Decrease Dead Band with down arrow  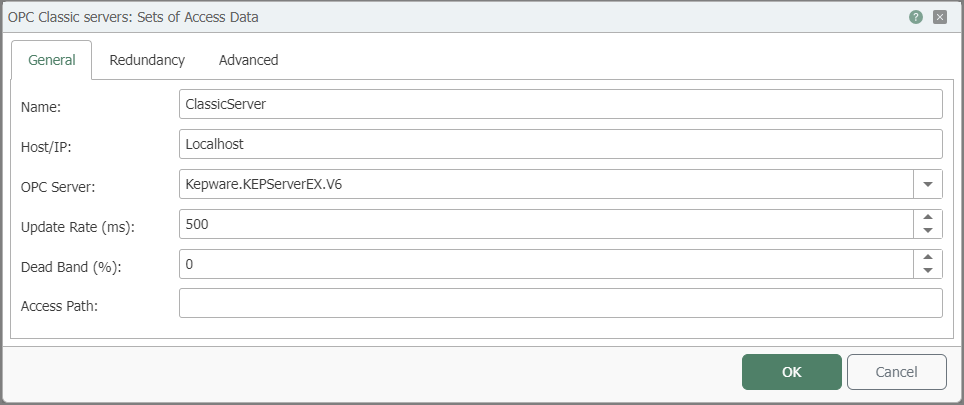[928, 271]
